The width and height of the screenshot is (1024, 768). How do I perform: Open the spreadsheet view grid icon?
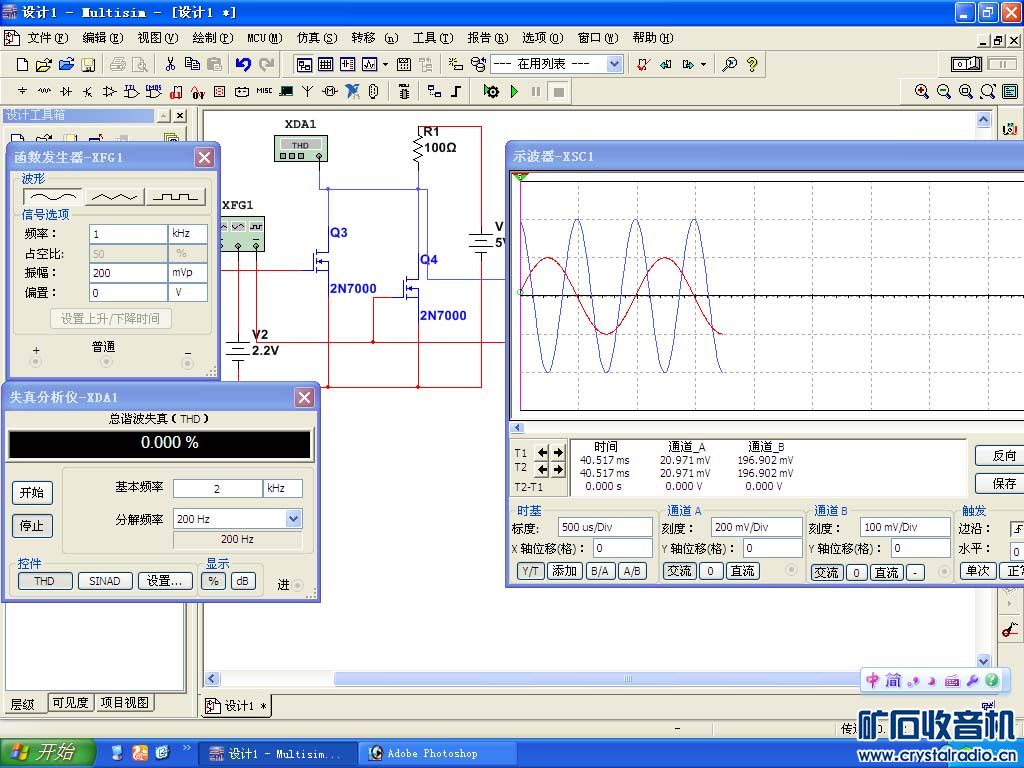(325, 64)
